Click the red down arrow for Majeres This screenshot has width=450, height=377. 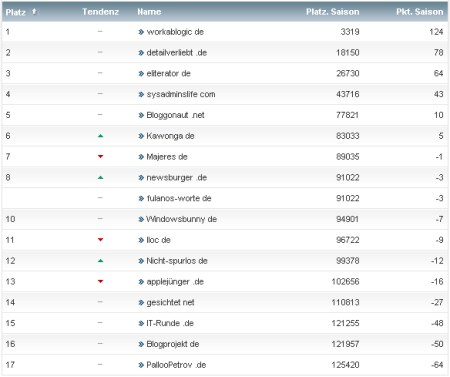(100, 156)
